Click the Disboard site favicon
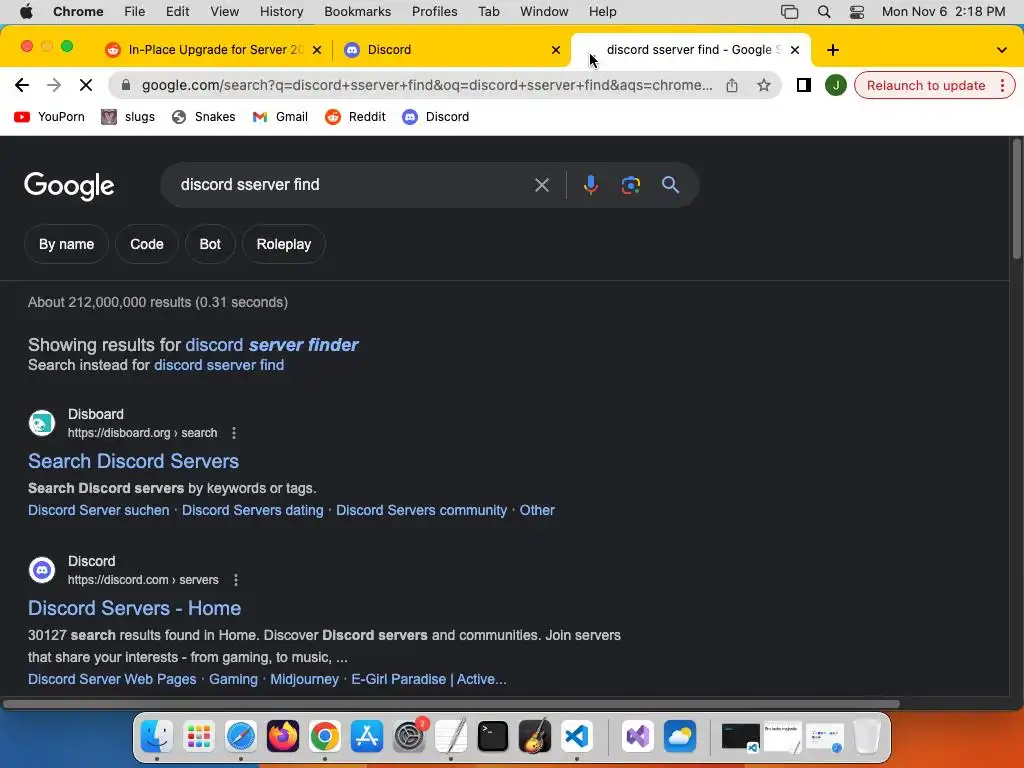Viewport: 1024px width, 768px height. click(x=42, y=423)
